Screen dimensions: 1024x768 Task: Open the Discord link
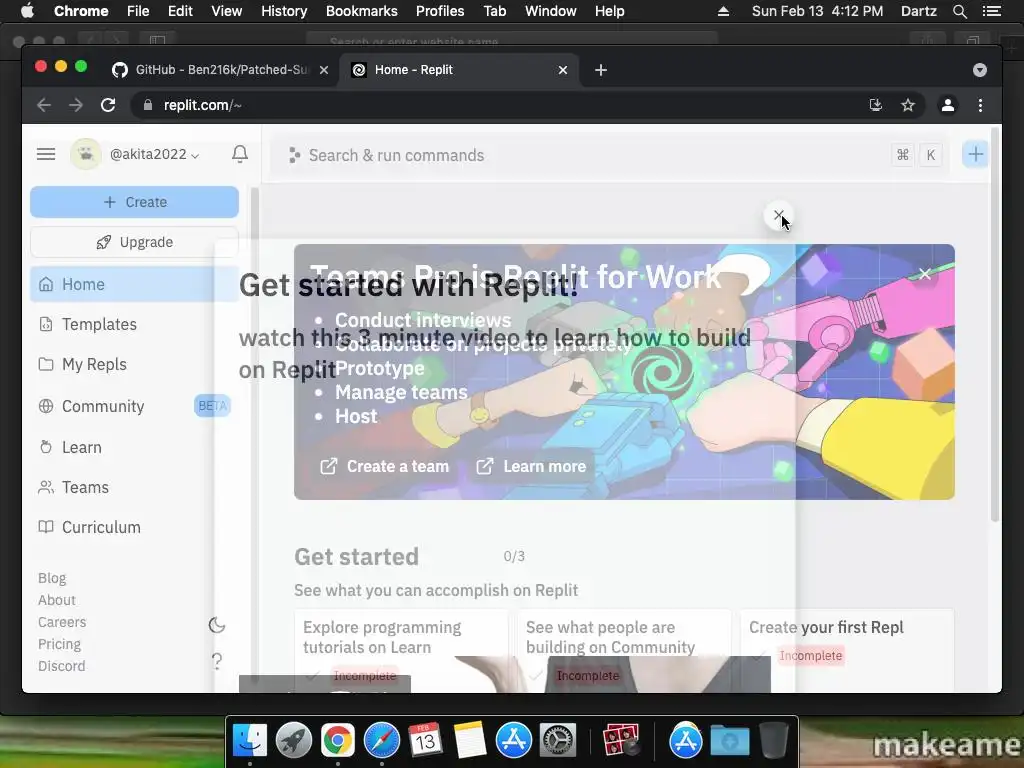tap(61, 666)
